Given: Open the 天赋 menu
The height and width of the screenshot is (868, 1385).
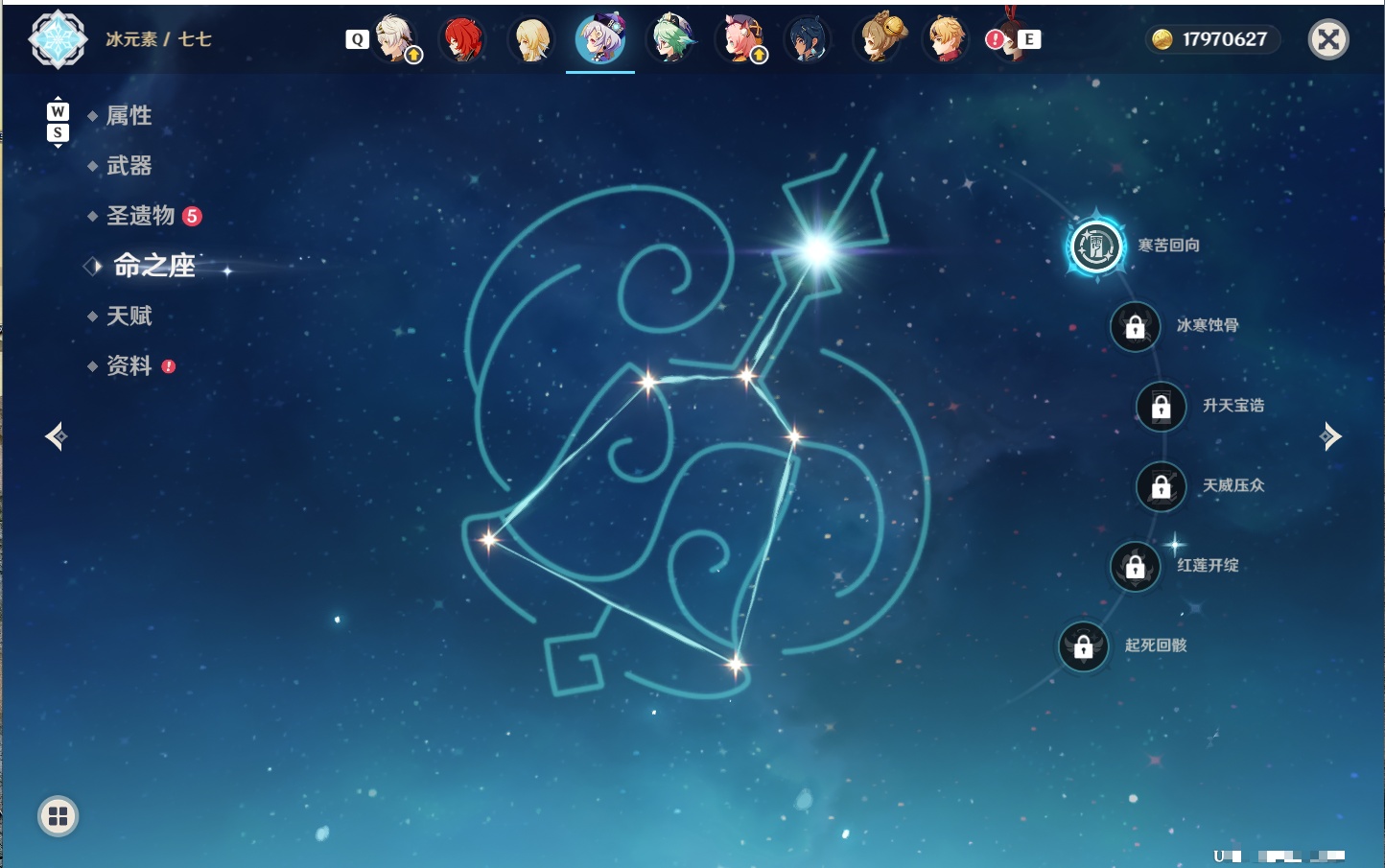Looking at the screenshot, I should (129, 316).
